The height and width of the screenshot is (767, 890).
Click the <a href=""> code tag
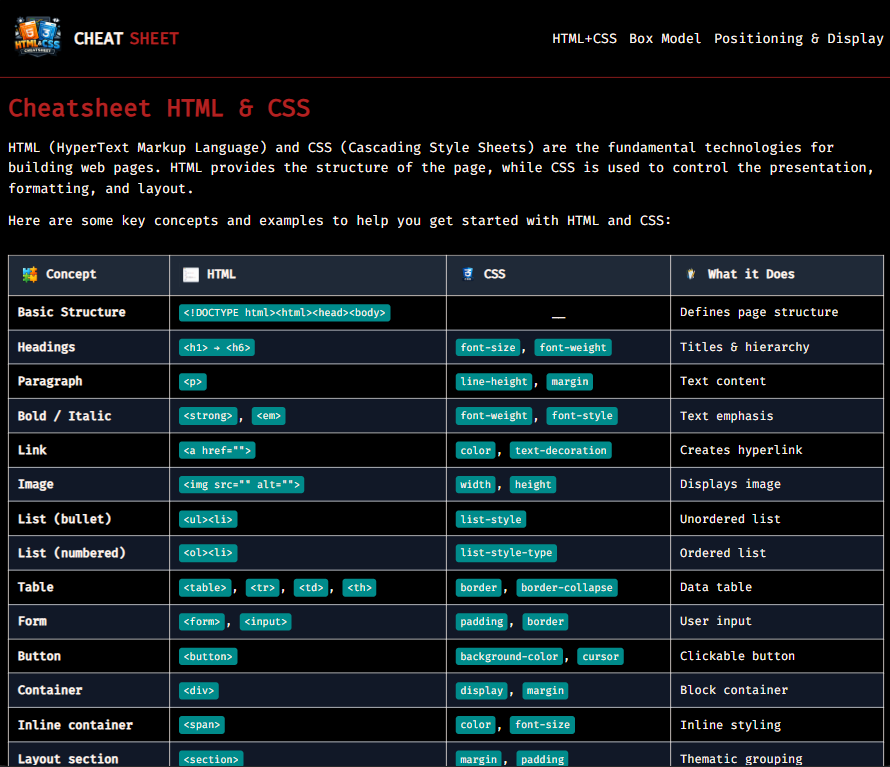tap(217, 450)
